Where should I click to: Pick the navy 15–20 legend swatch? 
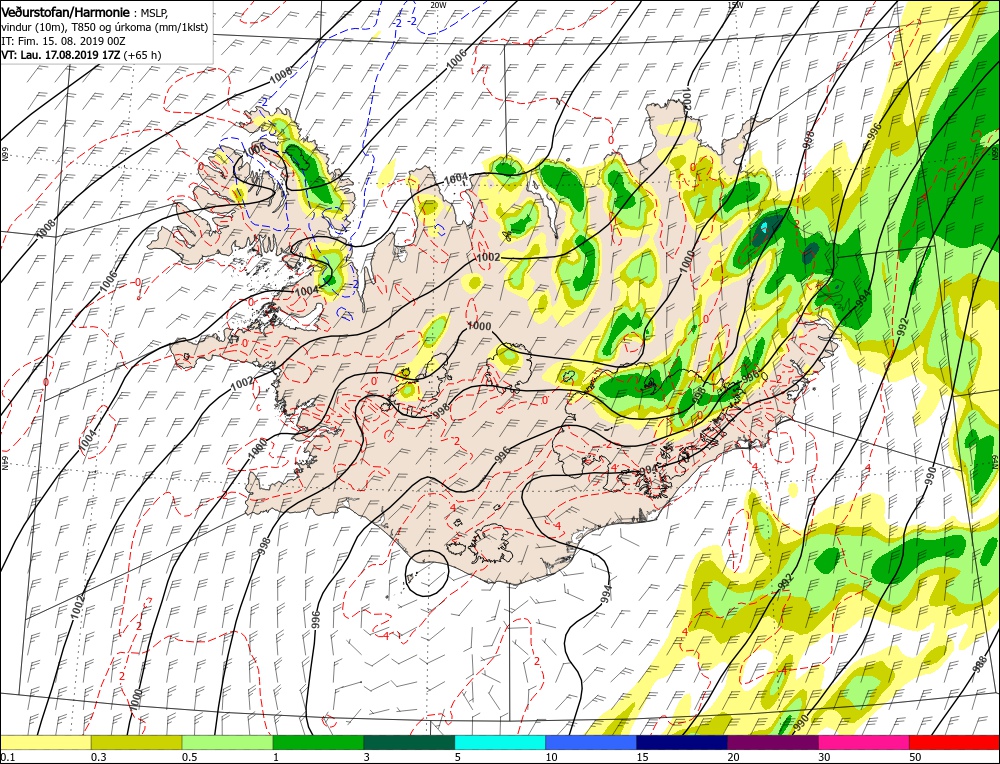(x=682, y=742)
